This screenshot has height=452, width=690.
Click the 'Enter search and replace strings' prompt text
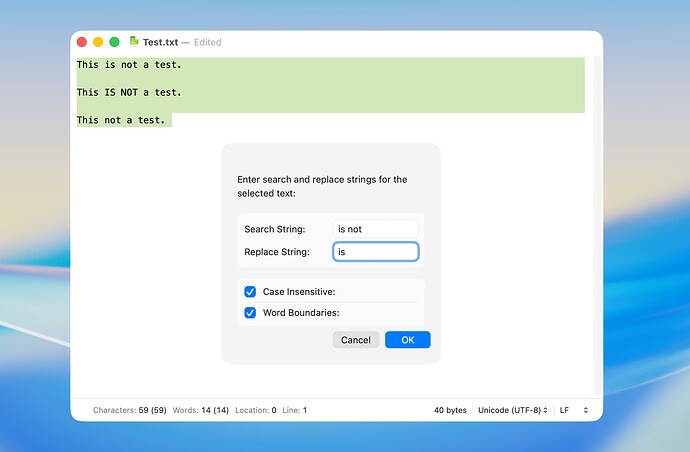coord(322,186)
